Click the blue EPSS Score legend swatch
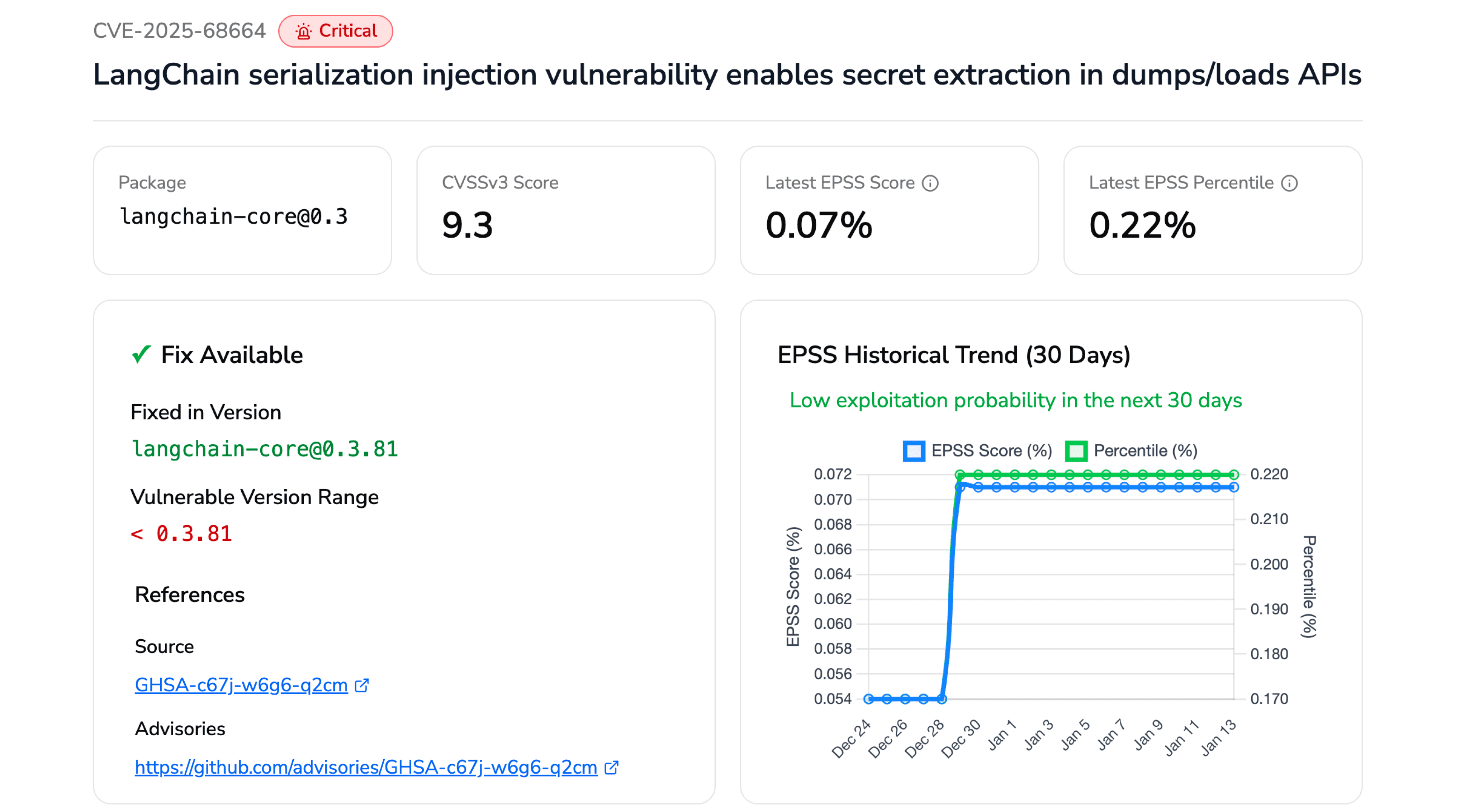Screen dimensions: 1460x812 click(914, 451)
